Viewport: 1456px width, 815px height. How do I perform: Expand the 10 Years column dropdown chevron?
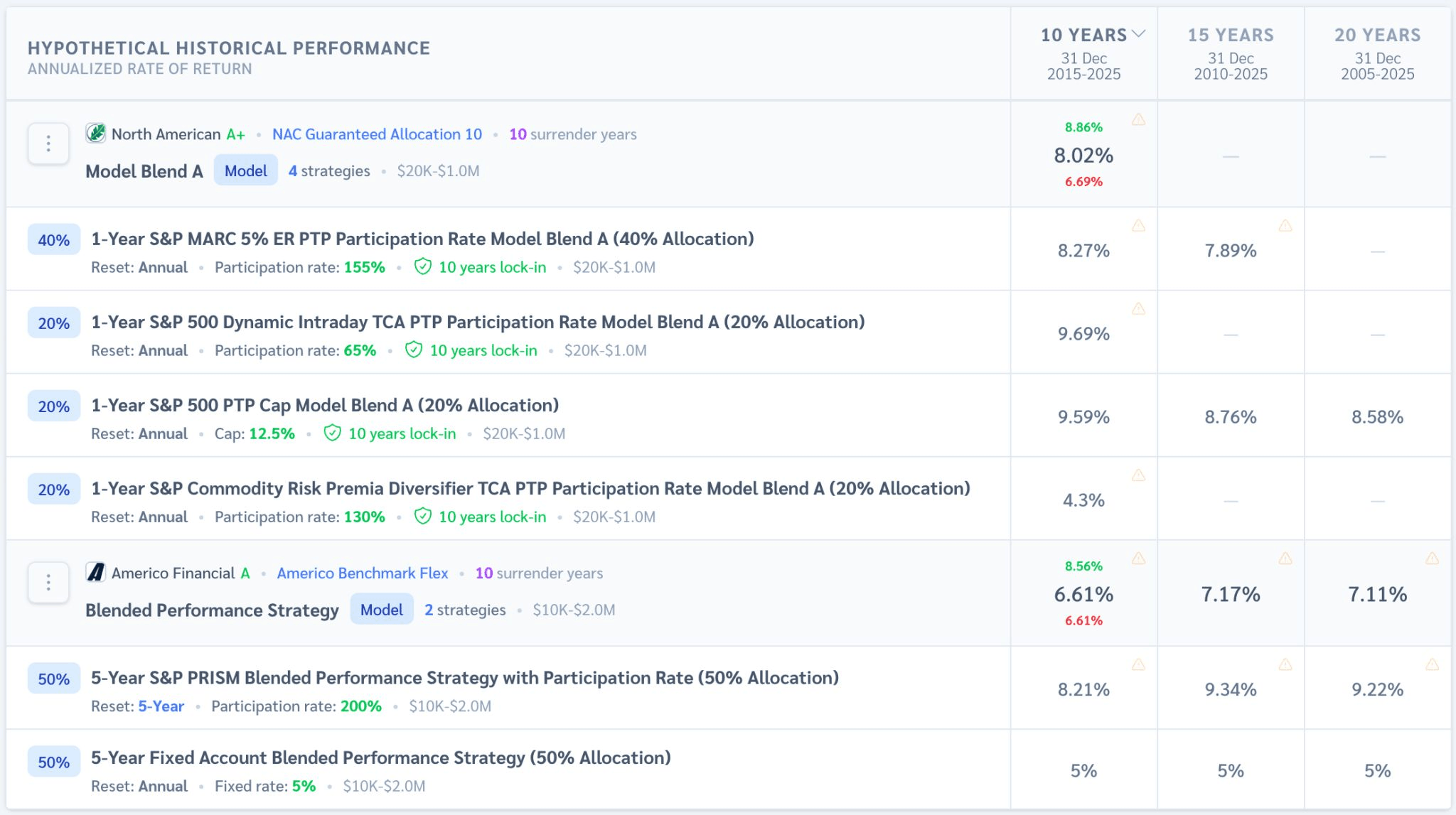pos(1139,34)
